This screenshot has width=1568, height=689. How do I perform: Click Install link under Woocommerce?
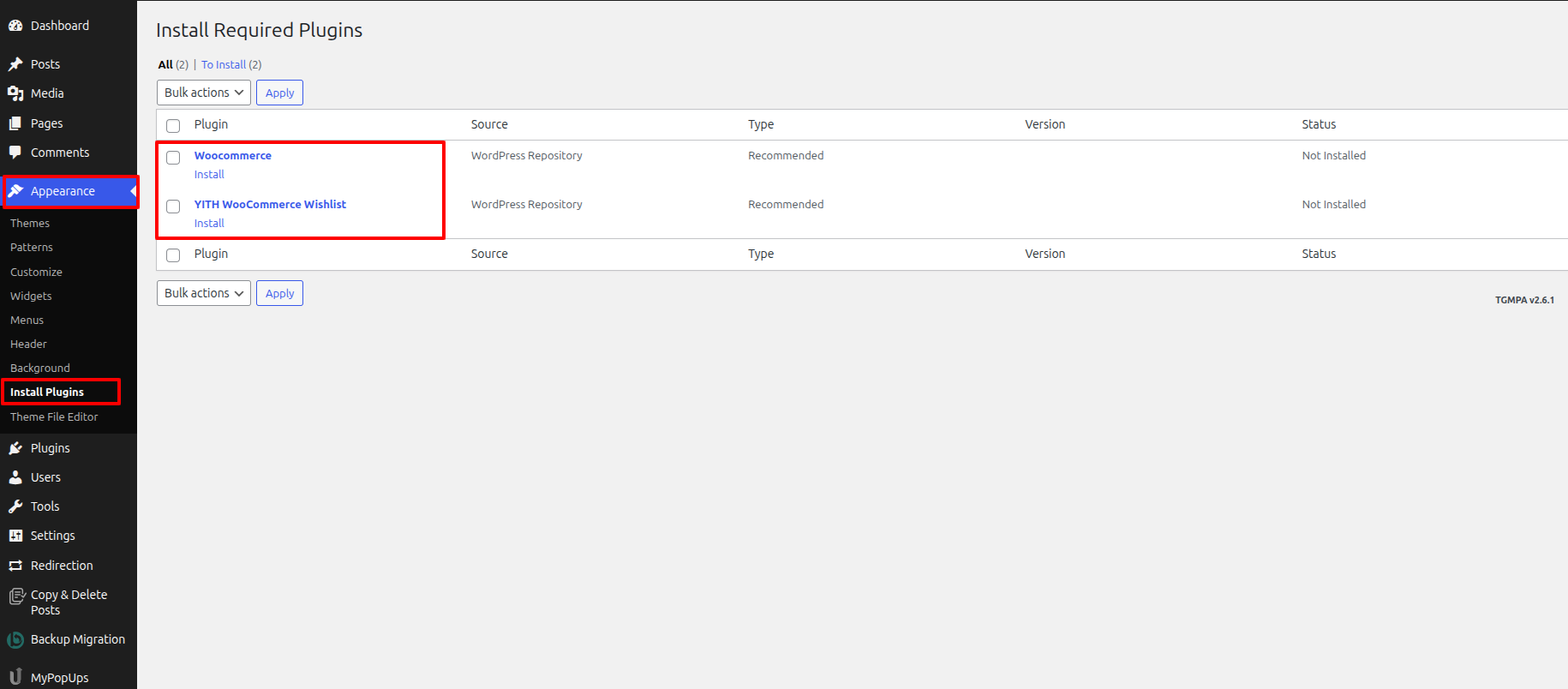tap(209, 174)
